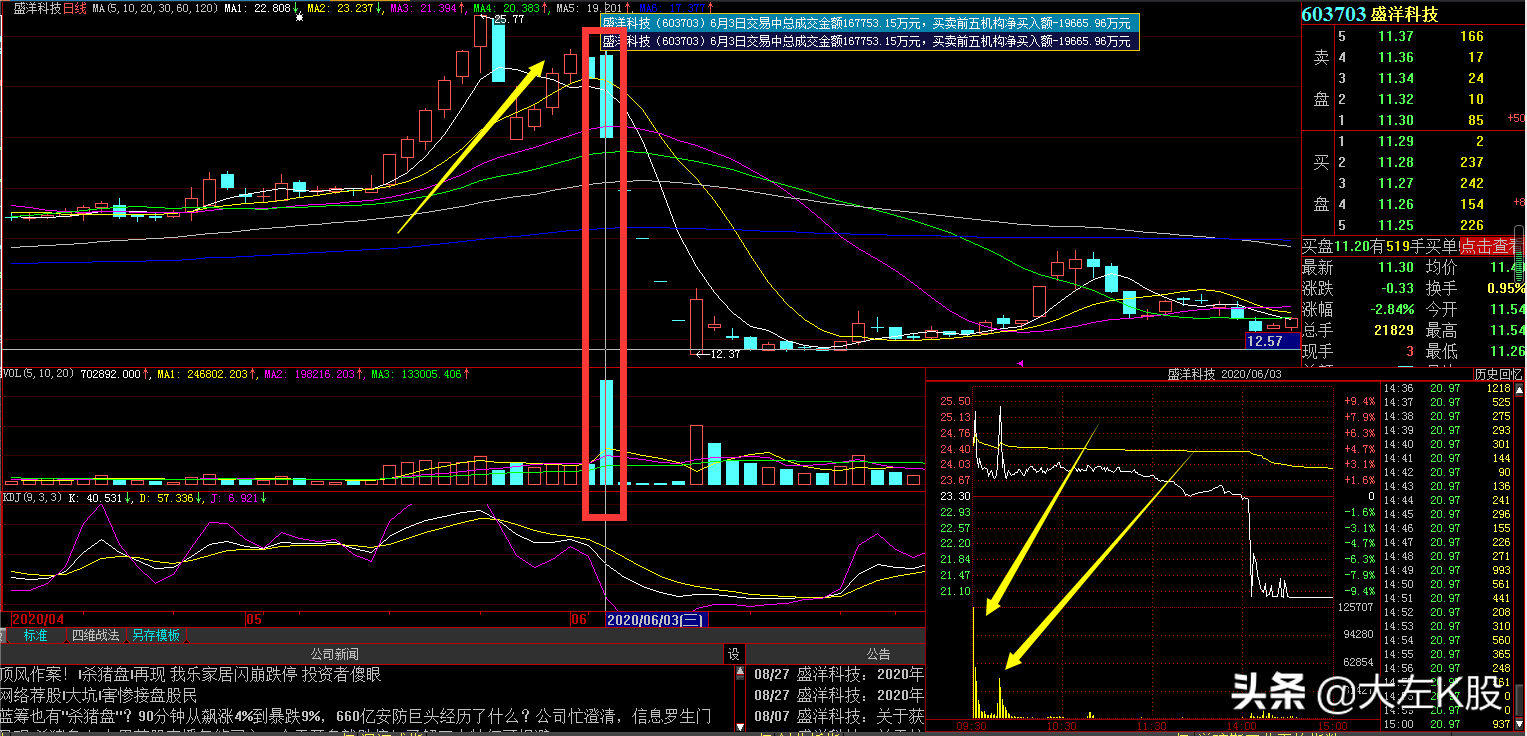Click 点击查看 red button in the order panel

tap(1485, 246)
